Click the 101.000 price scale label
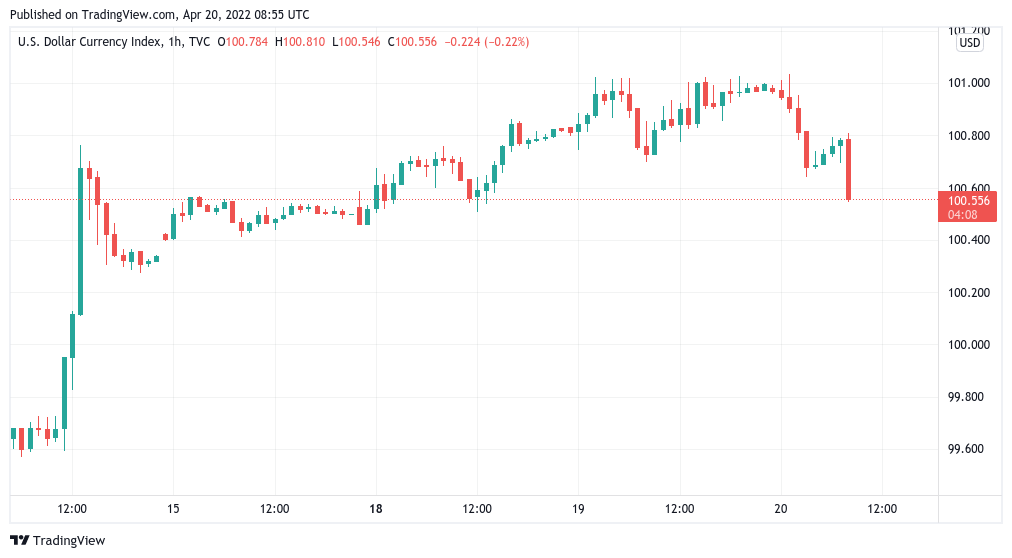1012x558 pixels. [x=968, y=83]
